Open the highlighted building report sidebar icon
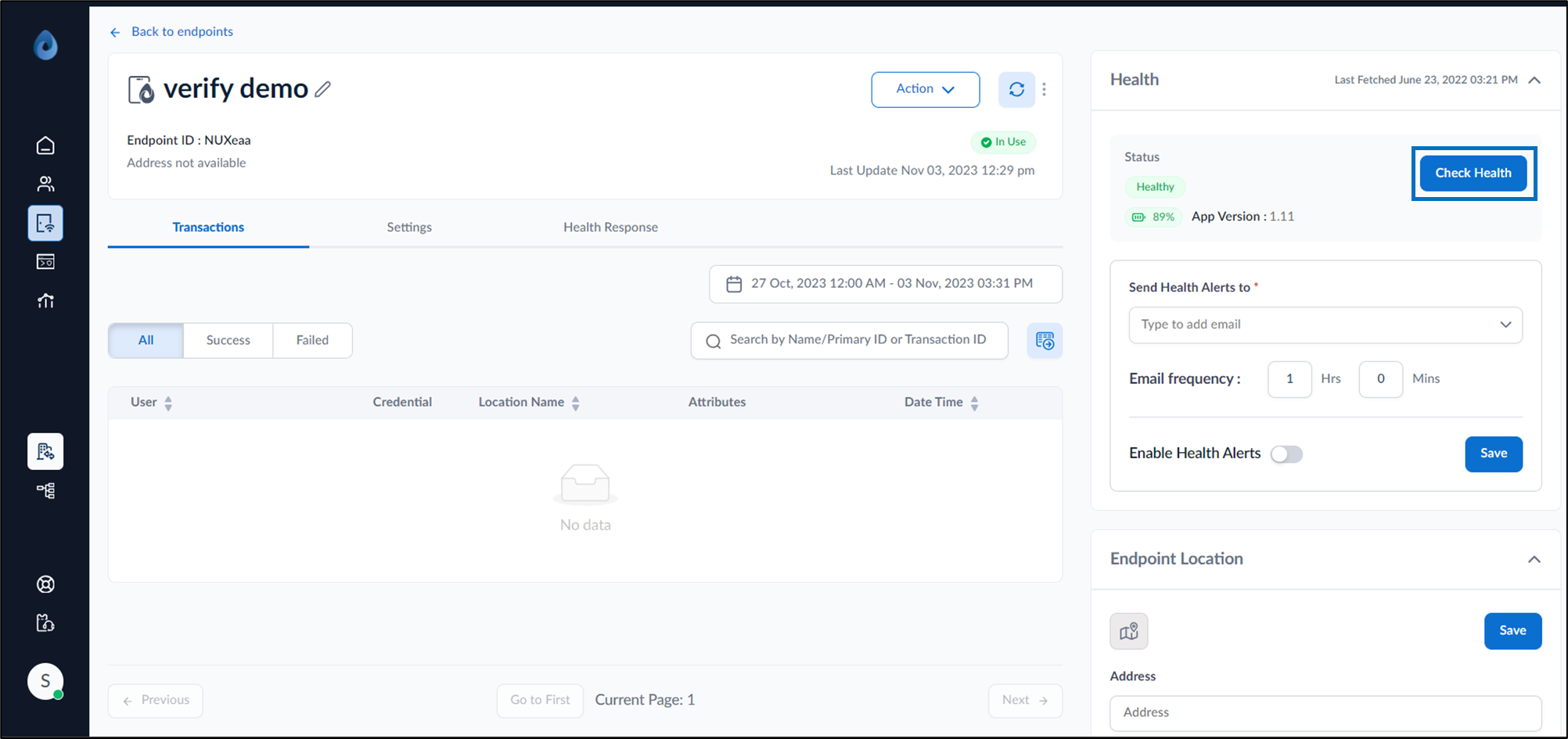 [45, 451]
